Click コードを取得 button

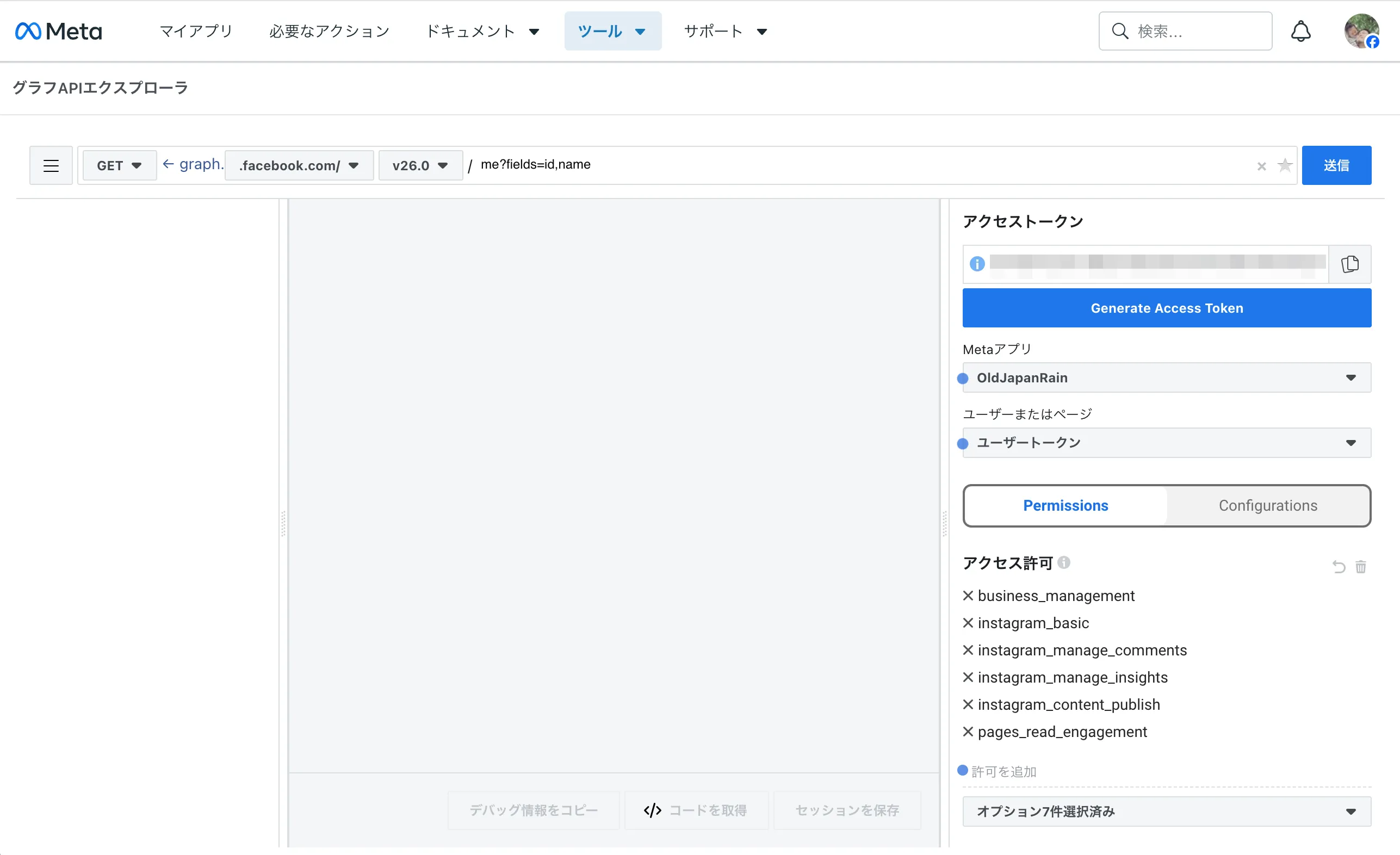(x=696, y=810)
